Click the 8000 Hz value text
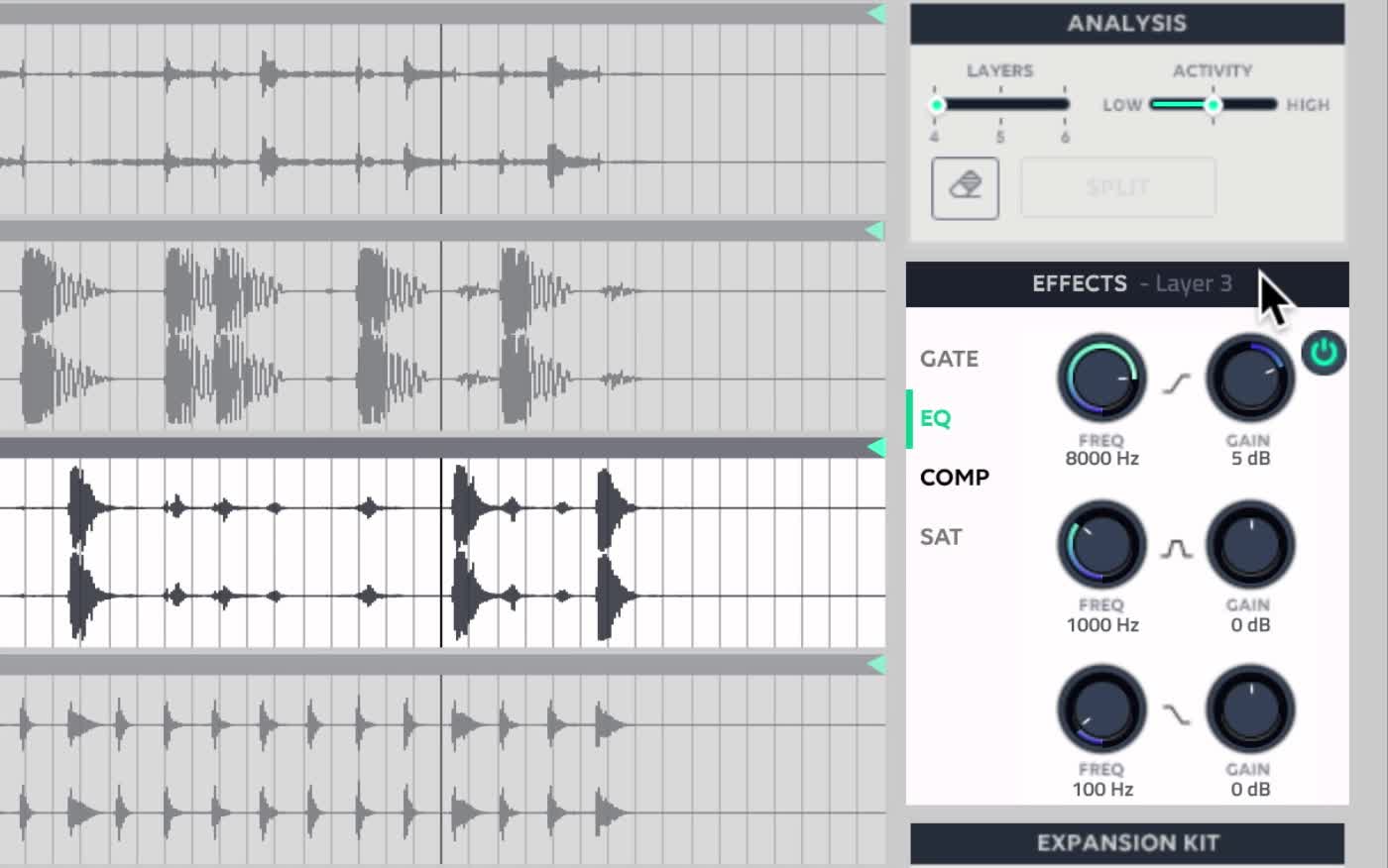 (x=1101, y=459)
